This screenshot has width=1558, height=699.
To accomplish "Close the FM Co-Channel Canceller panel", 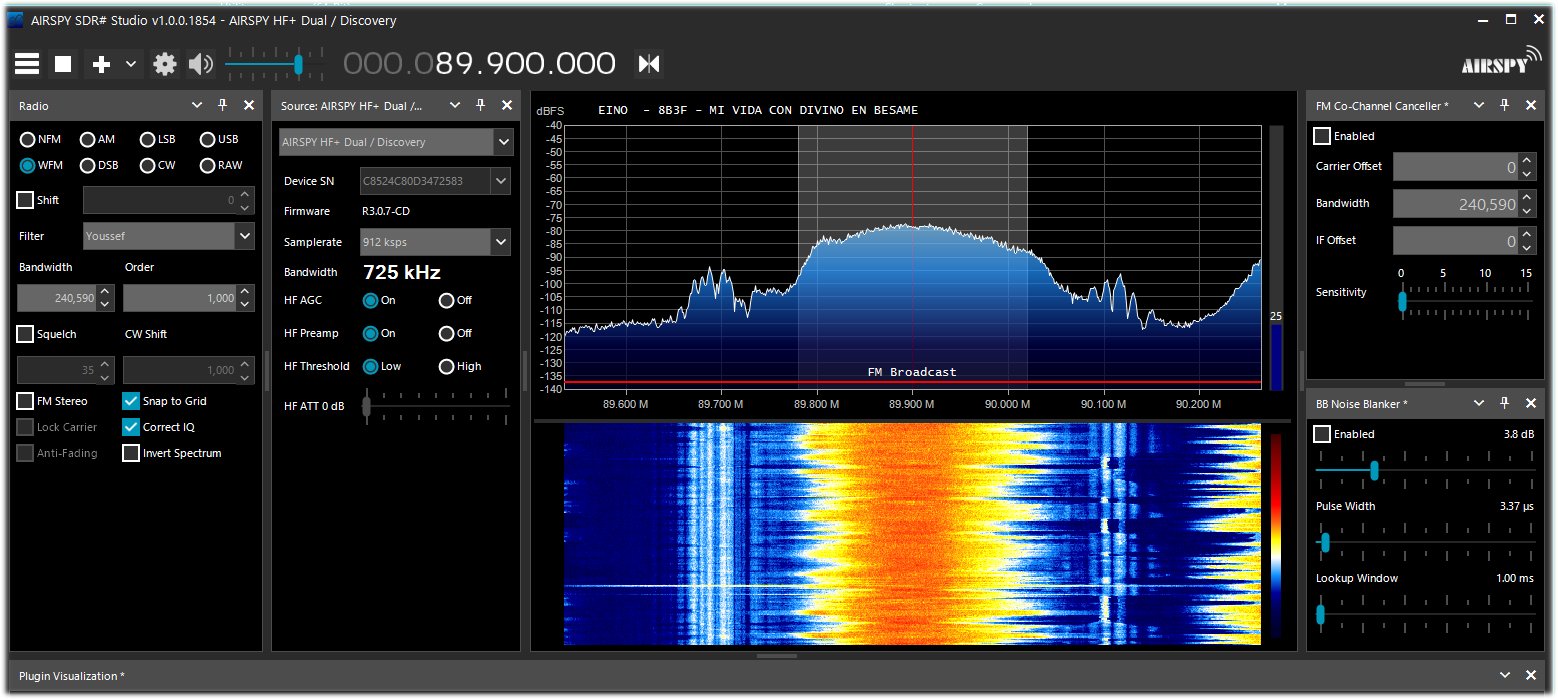I will tap(1530, 105).
